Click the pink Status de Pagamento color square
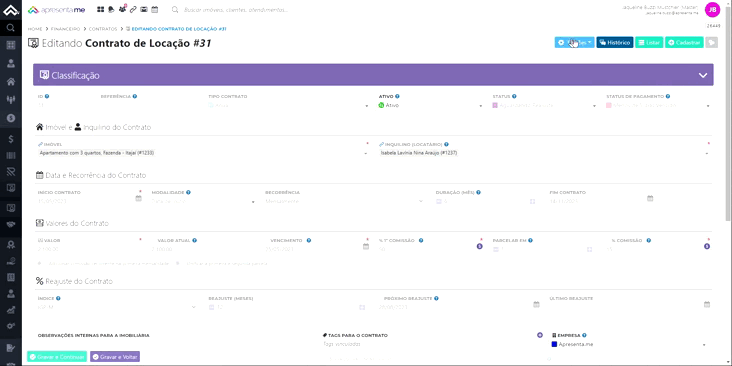This screenshot has width=732, height=366. 609,106
